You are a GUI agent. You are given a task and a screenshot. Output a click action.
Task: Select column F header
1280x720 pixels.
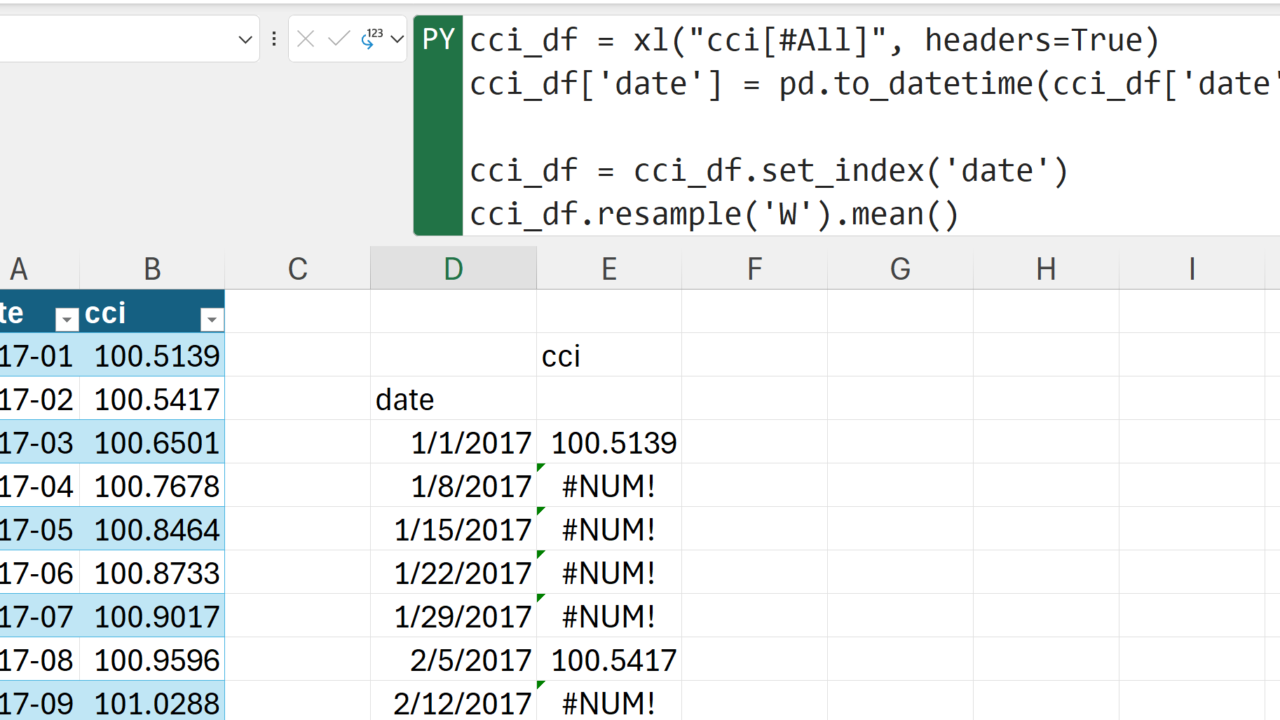coord(754,268)
